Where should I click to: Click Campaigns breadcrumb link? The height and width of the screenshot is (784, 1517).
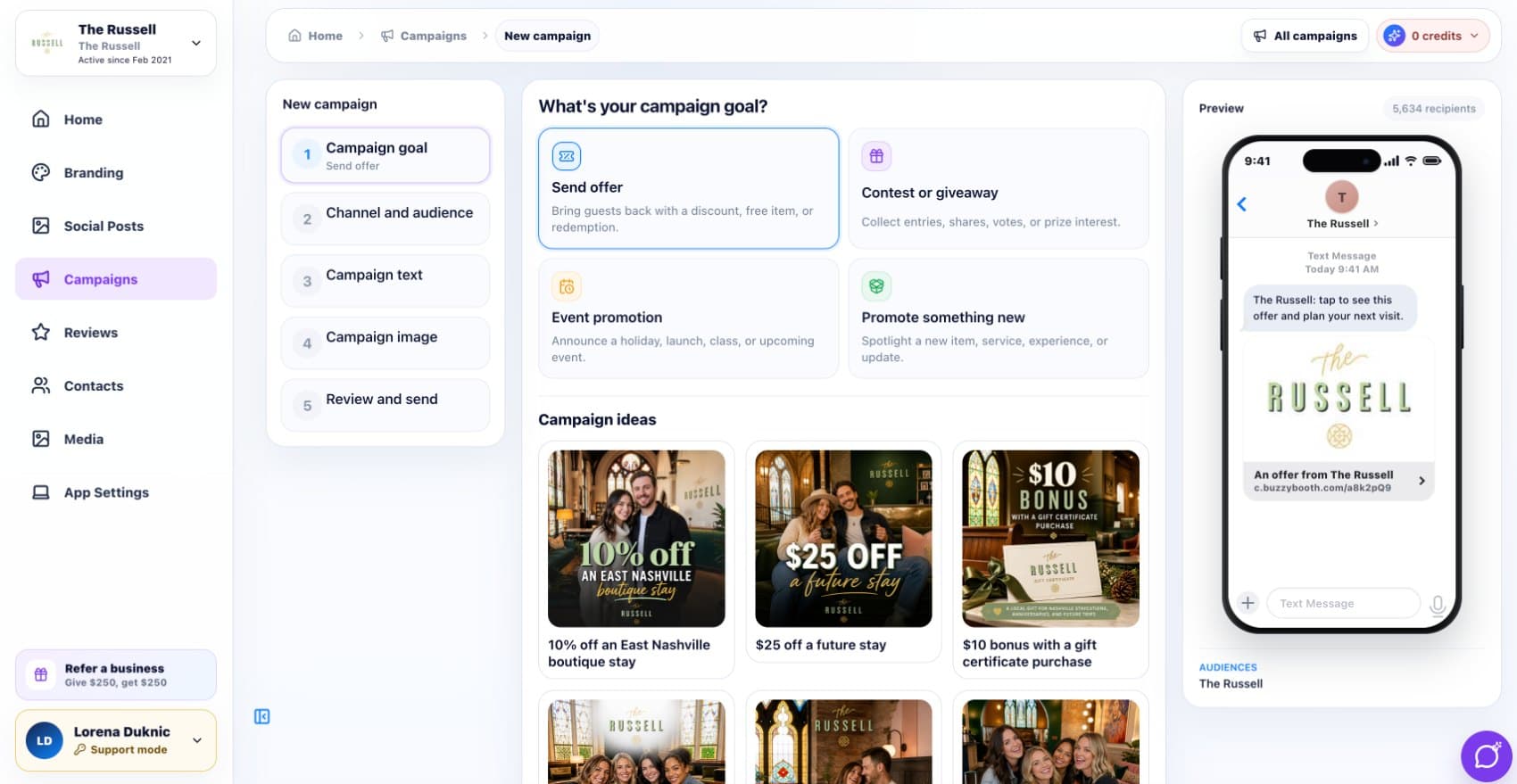pos(424,36)
